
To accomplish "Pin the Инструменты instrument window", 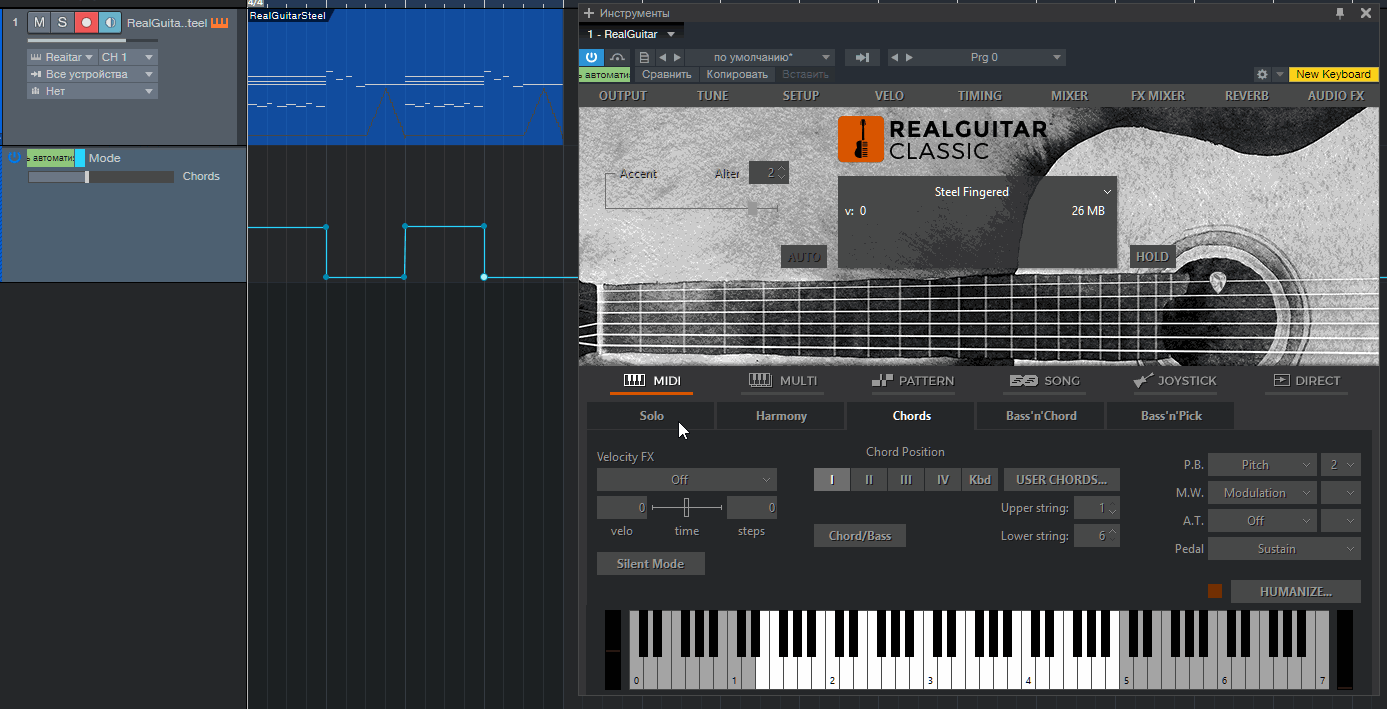I will tap(1340, 13).
